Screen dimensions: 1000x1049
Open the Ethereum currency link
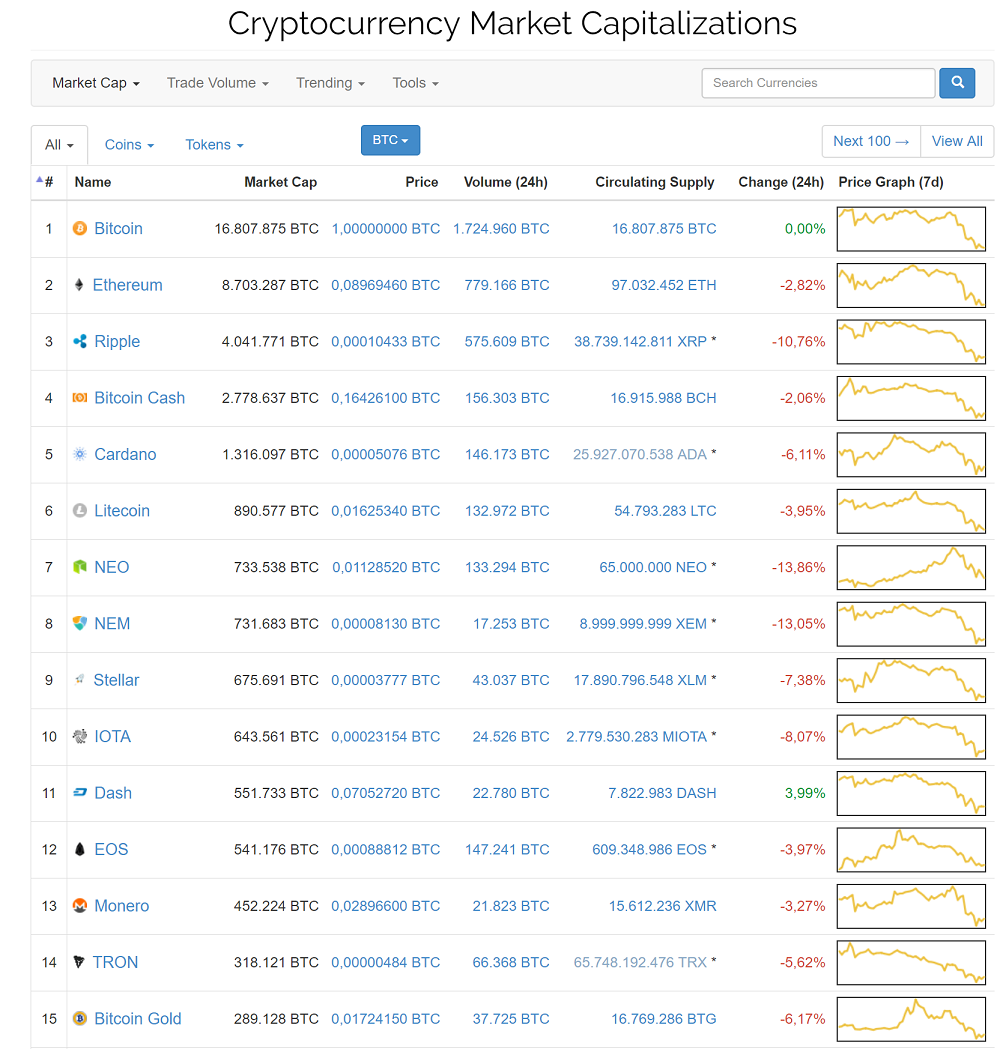click(127, 285)
